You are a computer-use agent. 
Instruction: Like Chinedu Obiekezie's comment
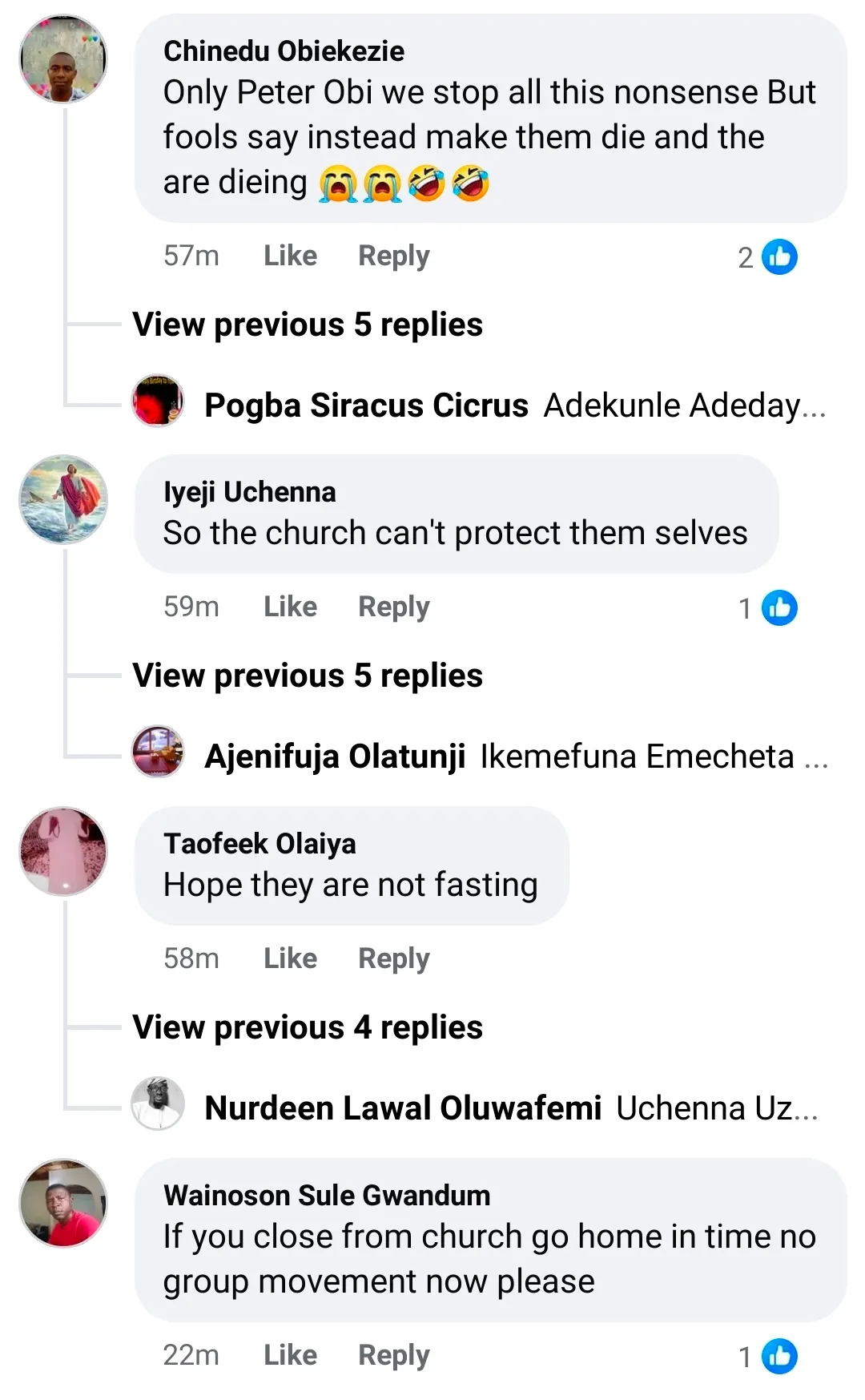[290, 256]
